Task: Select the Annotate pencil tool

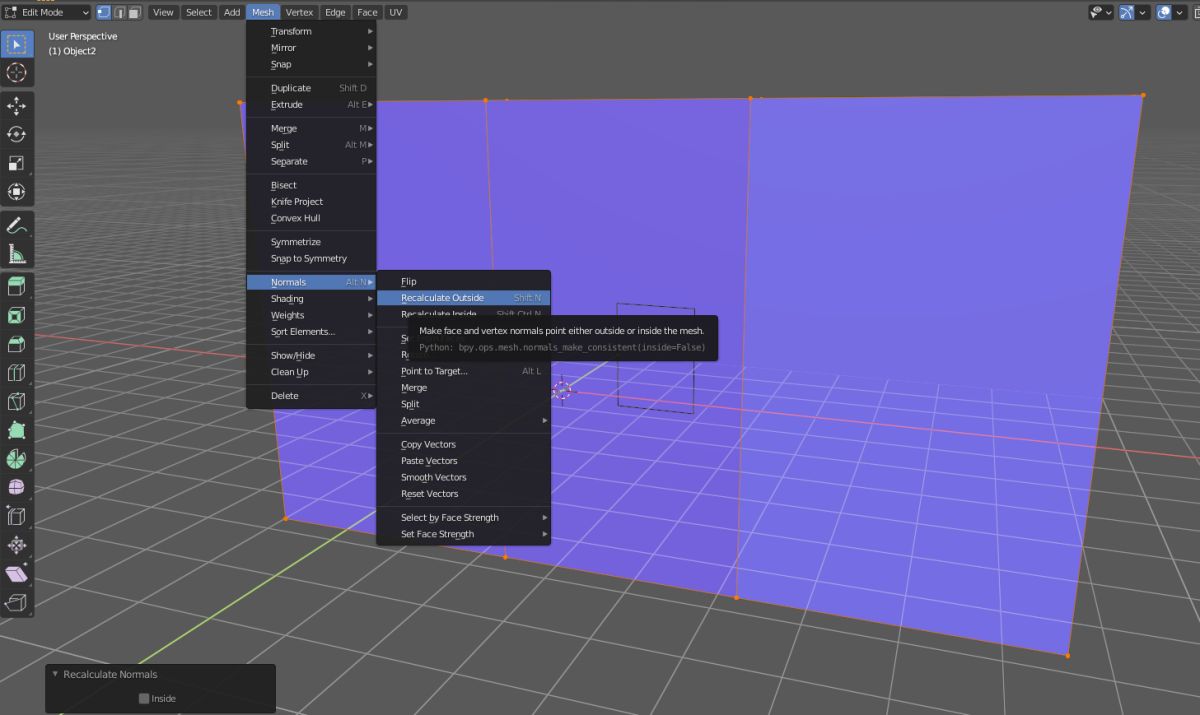Action: tap(17, 225)
